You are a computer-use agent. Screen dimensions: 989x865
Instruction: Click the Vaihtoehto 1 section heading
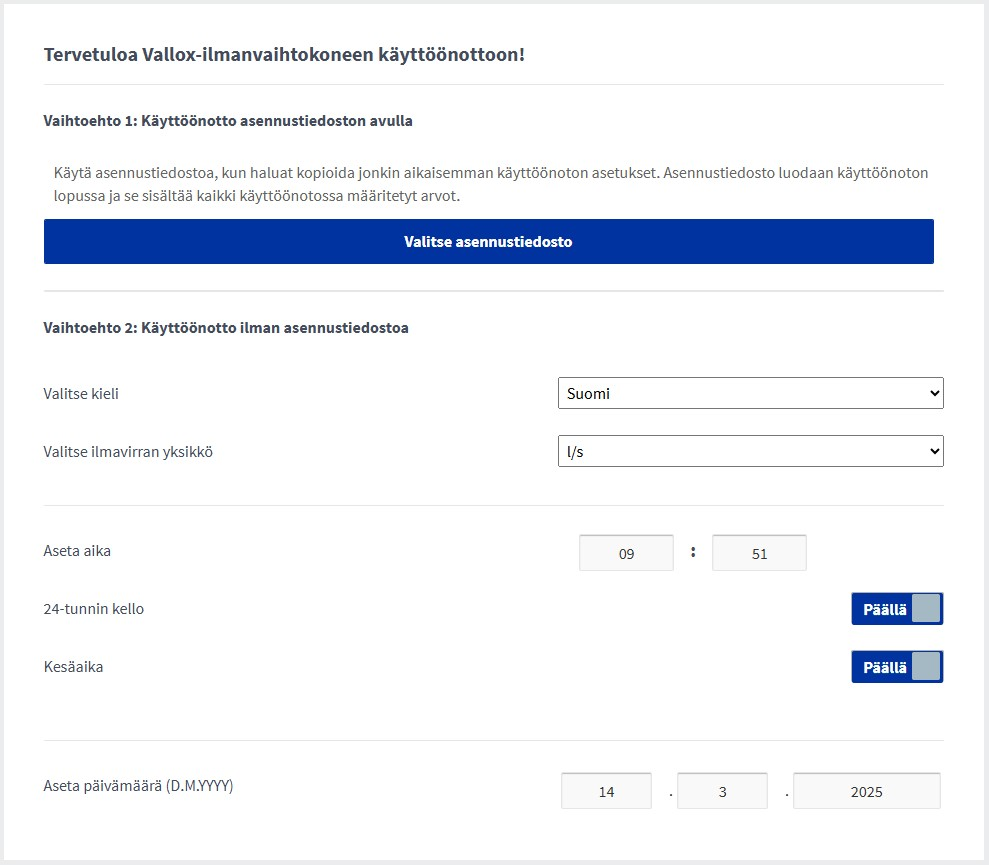tap(228, 121)
